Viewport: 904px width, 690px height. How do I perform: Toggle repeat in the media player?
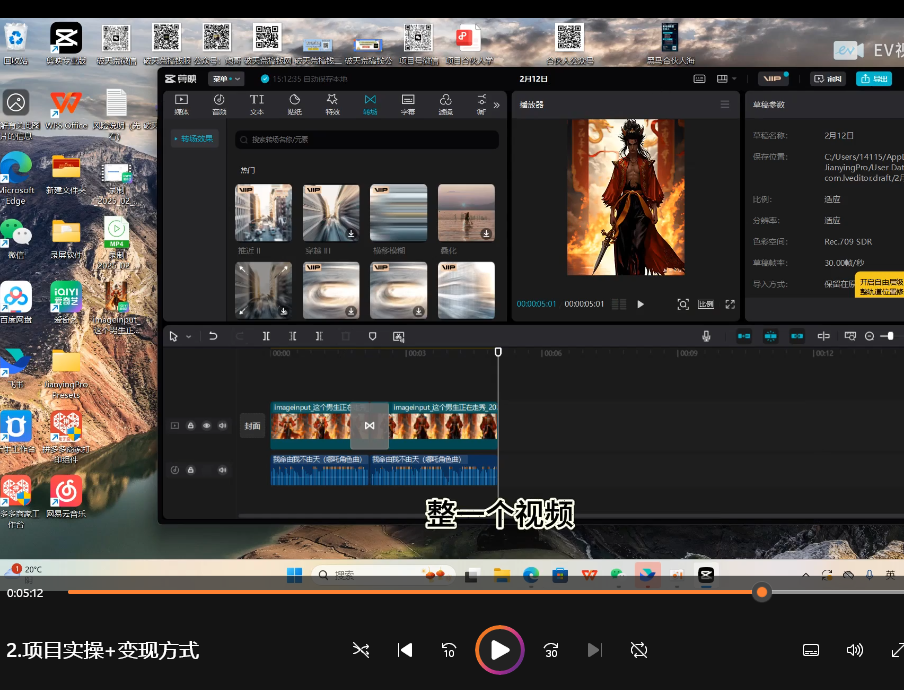click(639, 650)
